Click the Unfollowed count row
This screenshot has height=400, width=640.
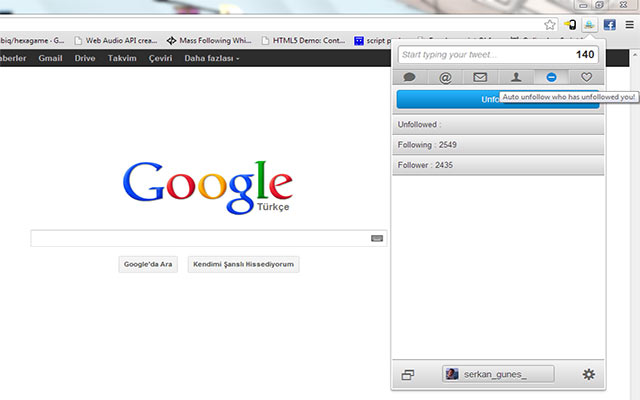(x=498, y=124)
